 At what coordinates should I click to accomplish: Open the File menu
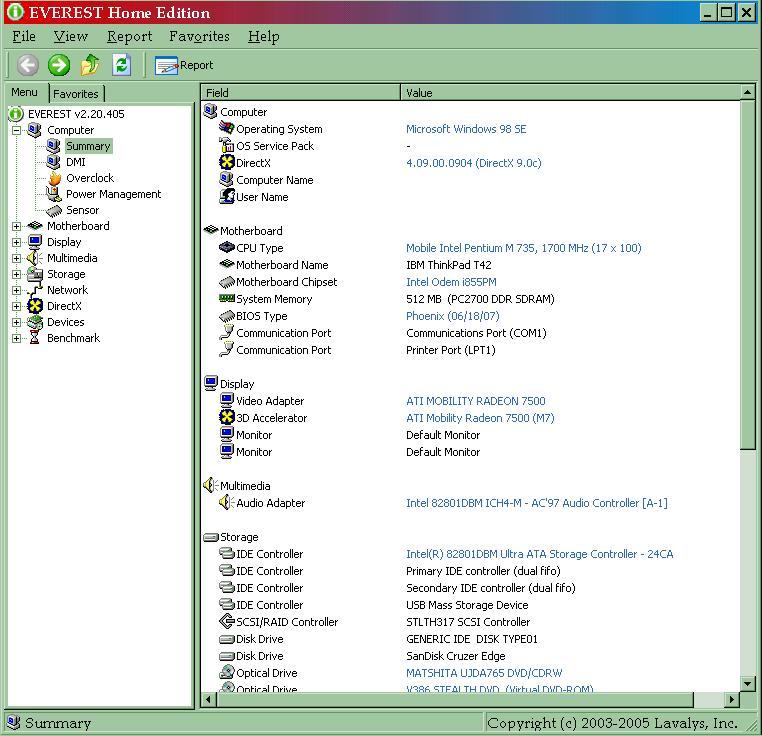(x=24, y=36)
